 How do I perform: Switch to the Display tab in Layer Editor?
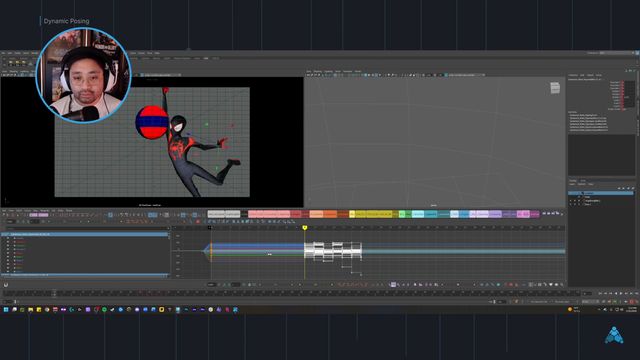[573, 180]
